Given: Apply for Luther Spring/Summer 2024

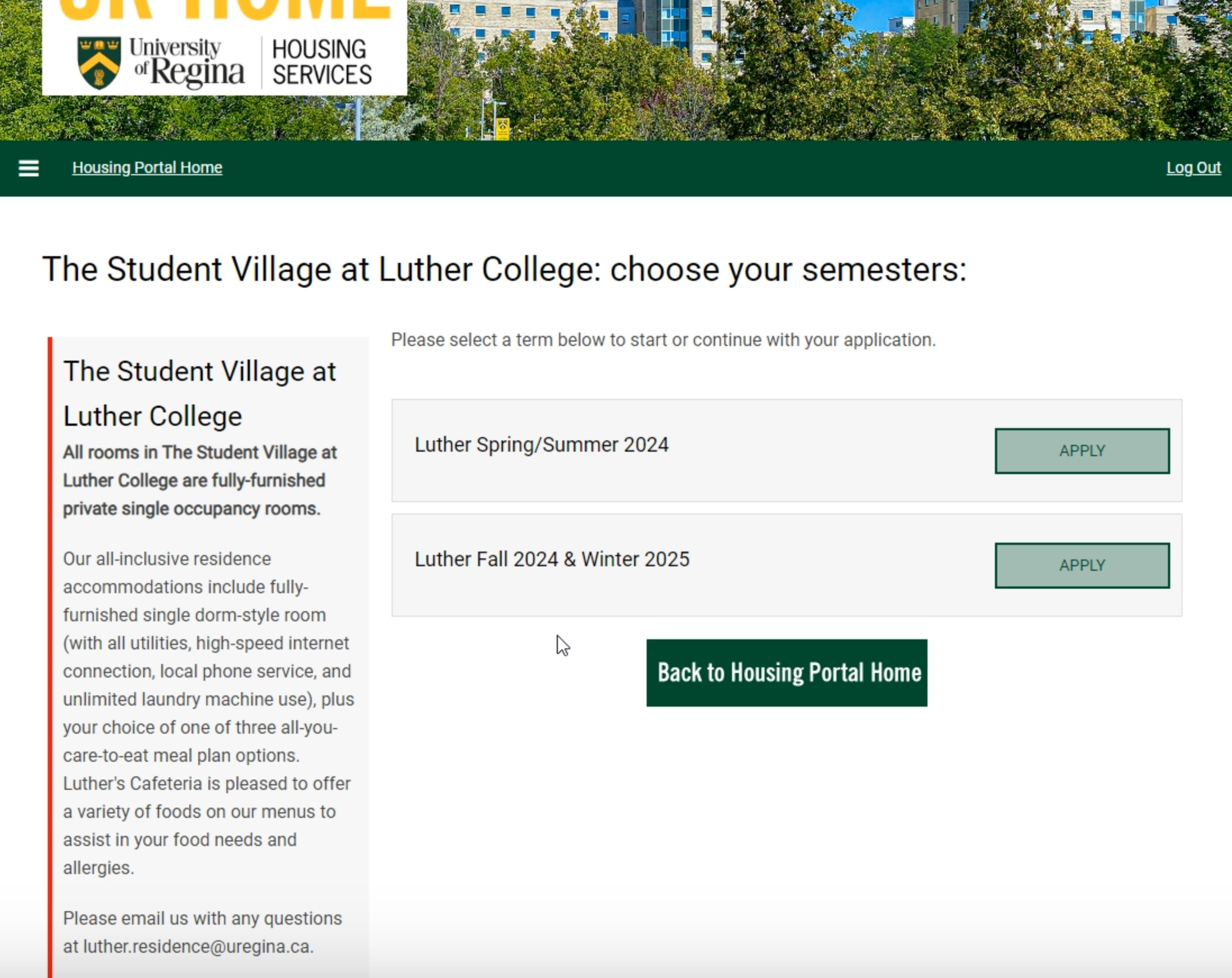Looking at the screenshot, I should 1081,451.
